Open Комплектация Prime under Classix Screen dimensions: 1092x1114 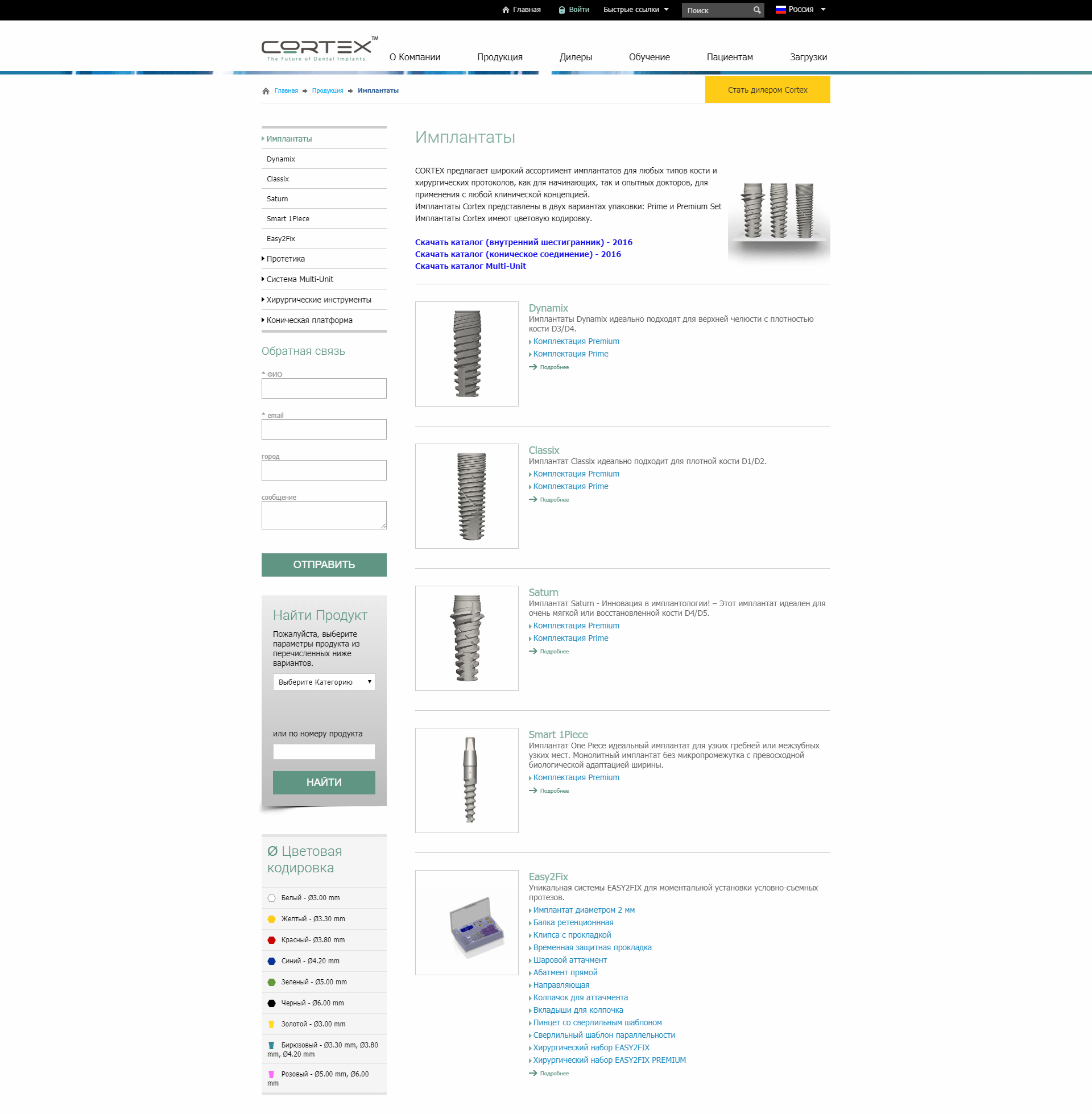(570, 486)
